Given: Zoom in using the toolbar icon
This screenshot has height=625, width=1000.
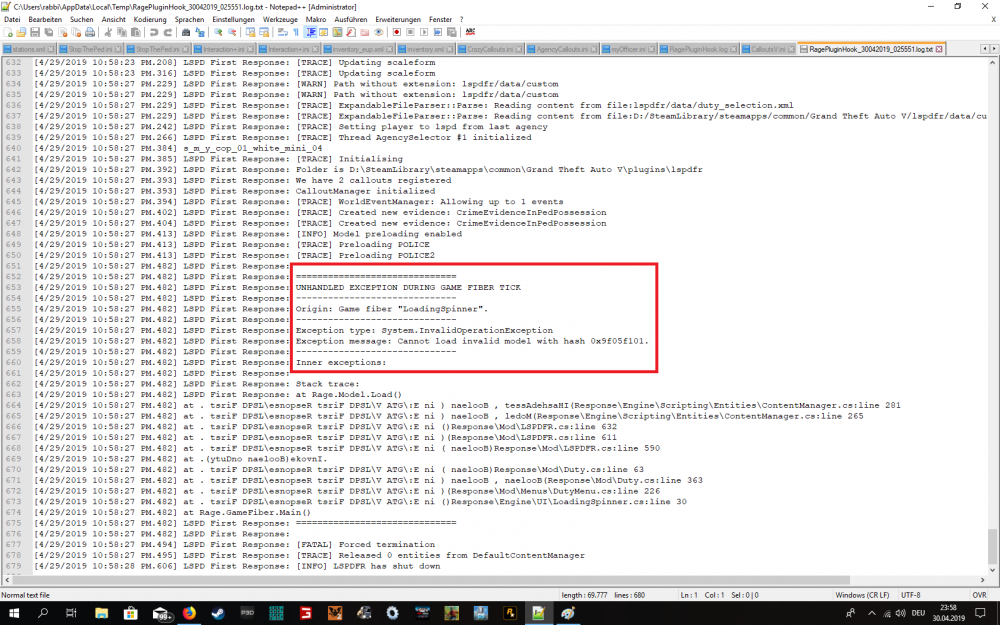Looking at the screenshot, I should coord(218,32).
